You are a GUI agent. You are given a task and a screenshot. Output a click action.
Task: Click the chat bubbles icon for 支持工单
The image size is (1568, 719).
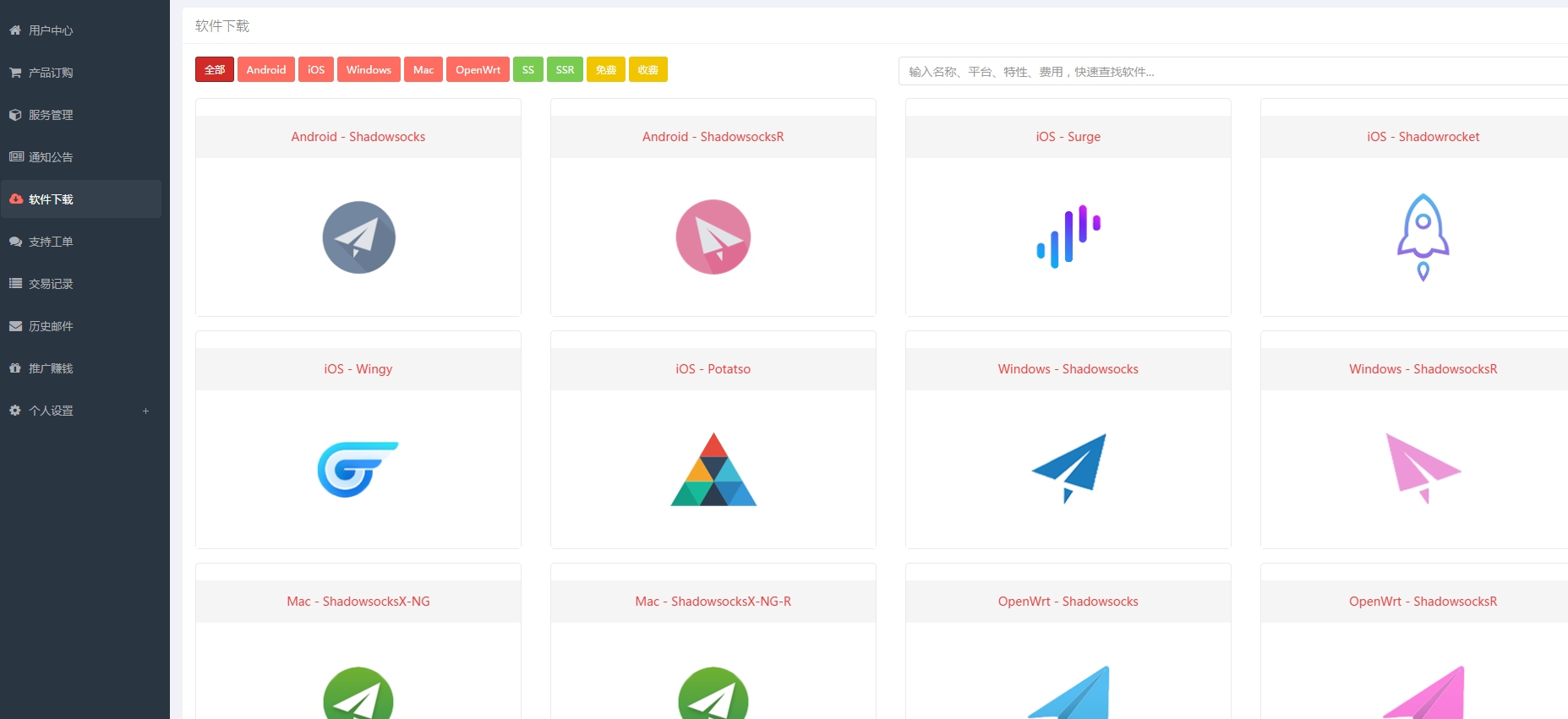[16, 242]
